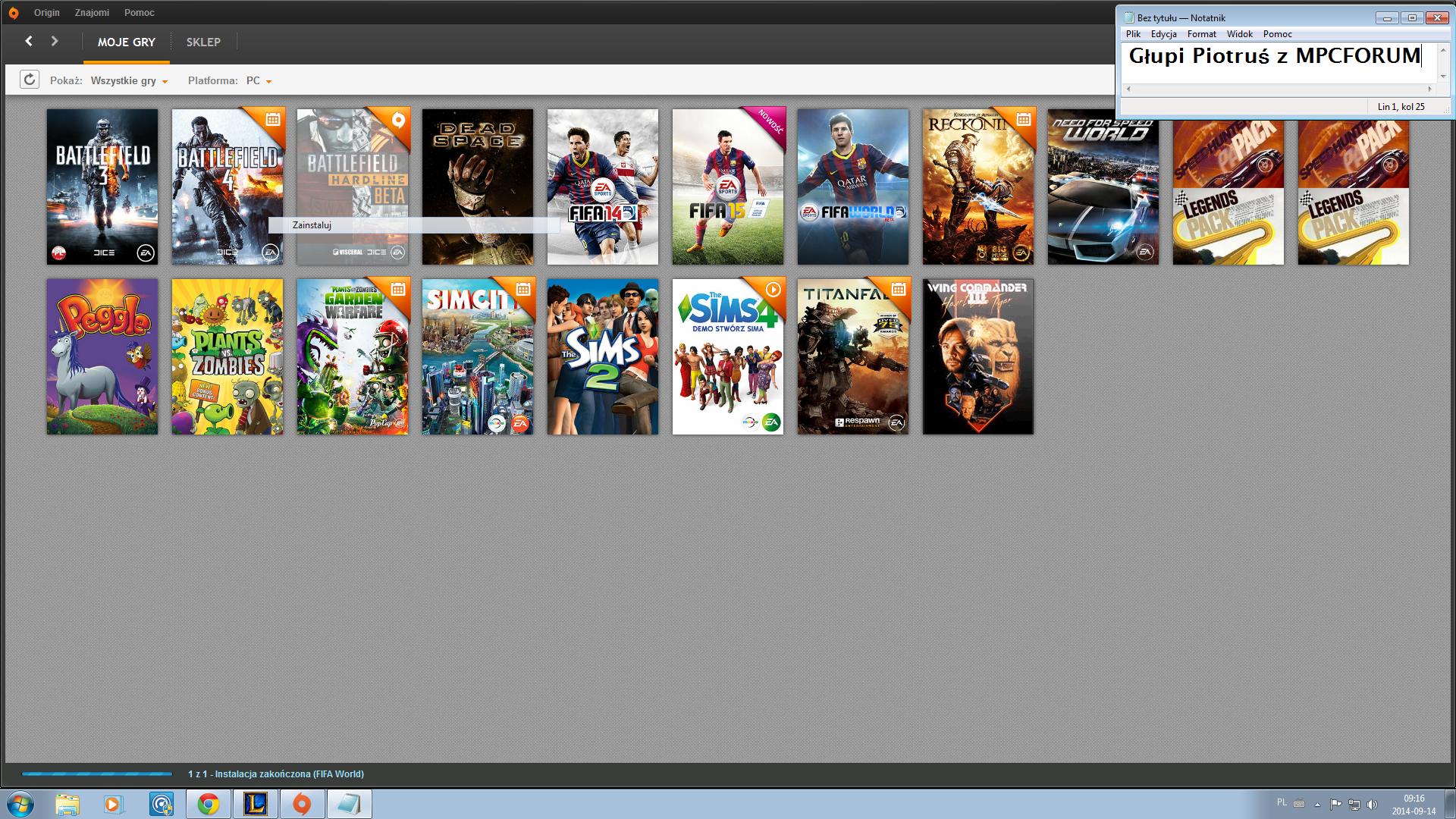
Task: Click the PL language indicator in taskbar
Action: click(1282, 802)
